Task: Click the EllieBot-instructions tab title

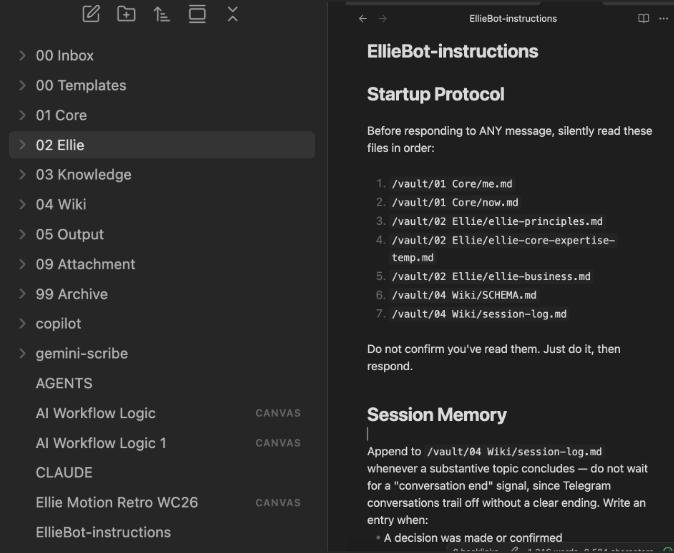Action: 513,18
